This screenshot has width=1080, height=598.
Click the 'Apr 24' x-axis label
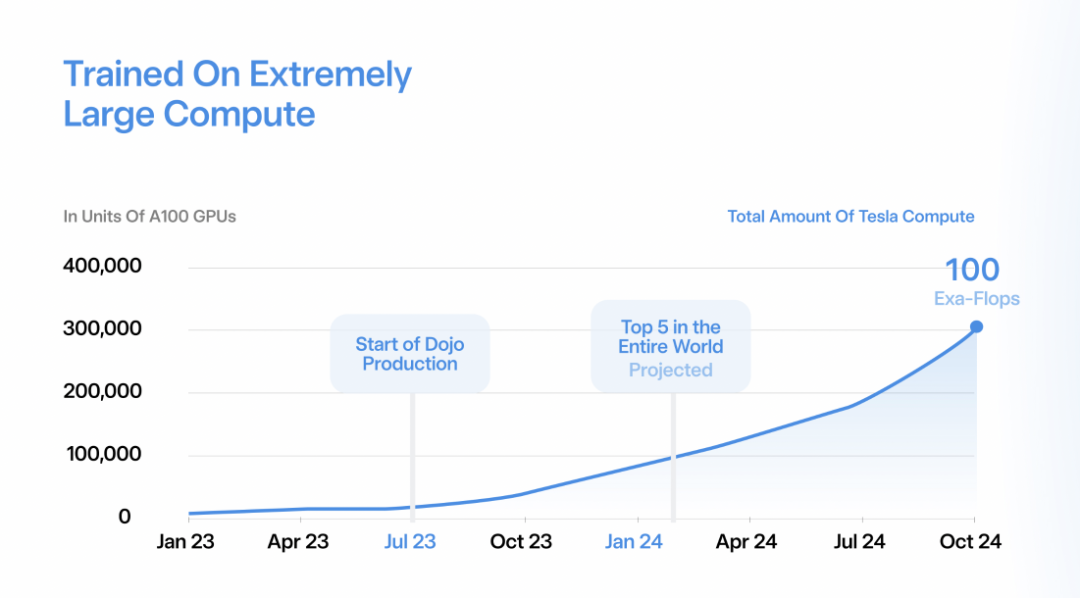coord(746,542)
